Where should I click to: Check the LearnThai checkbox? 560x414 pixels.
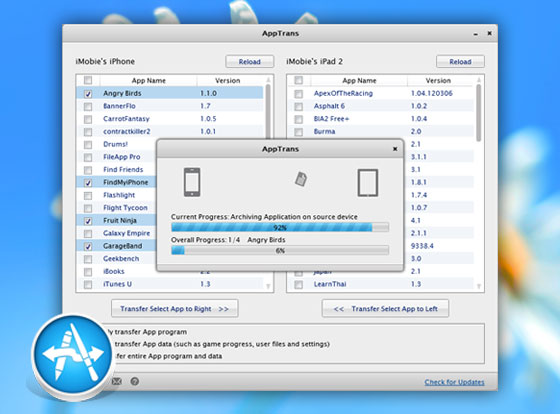tap(299, 285)
